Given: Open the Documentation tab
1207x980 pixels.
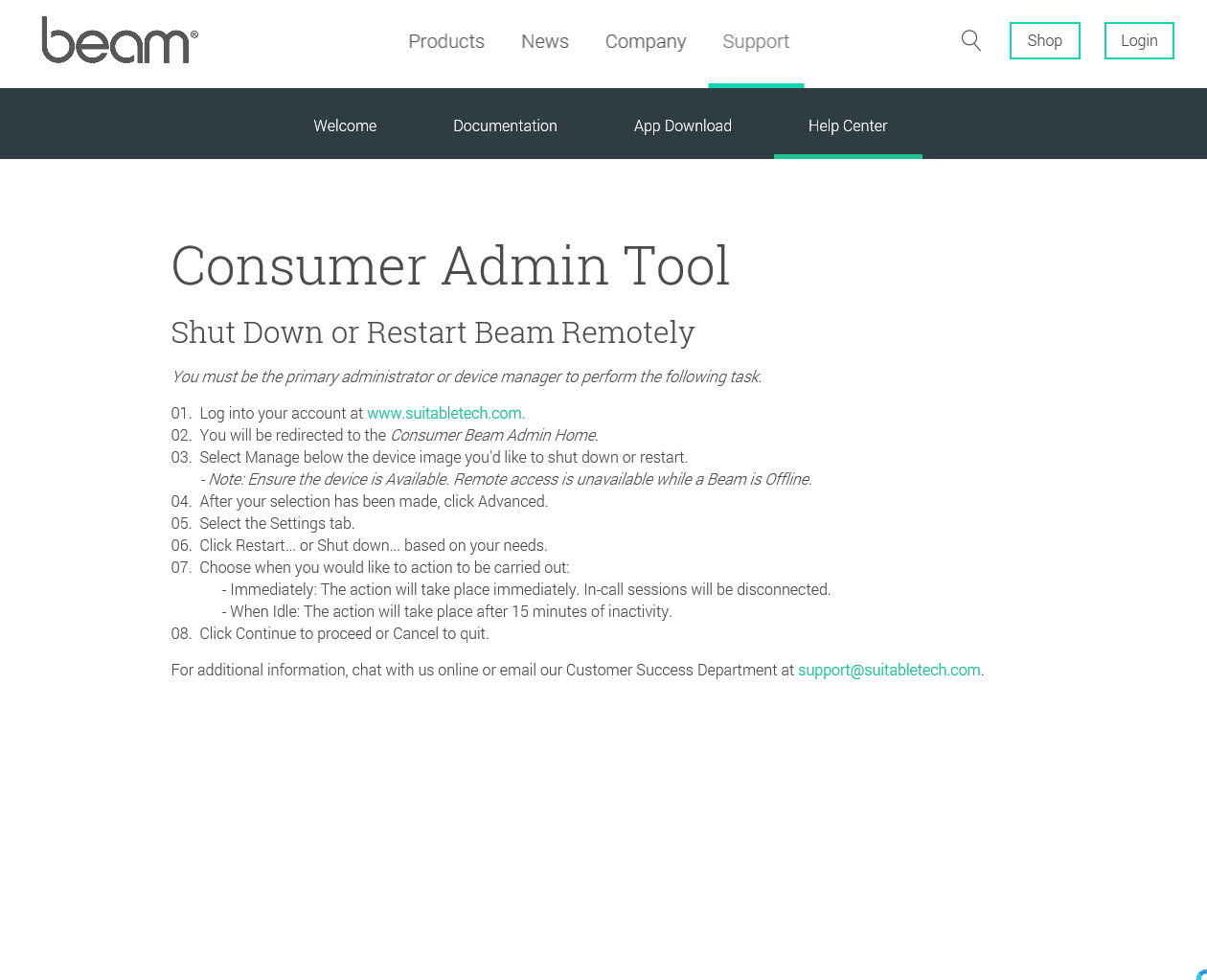Looking at the screenshot, I should click(505, 125).
